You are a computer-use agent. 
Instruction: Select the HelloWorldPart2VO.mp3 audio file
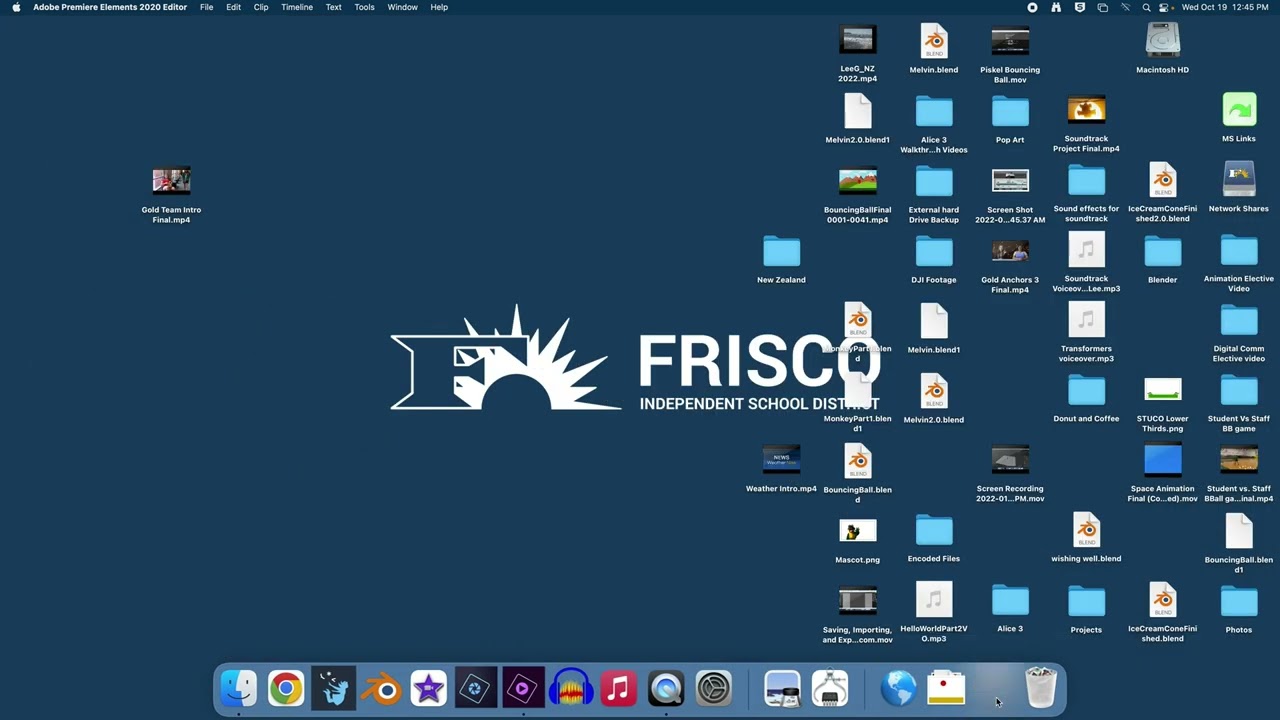coord(934,600)
